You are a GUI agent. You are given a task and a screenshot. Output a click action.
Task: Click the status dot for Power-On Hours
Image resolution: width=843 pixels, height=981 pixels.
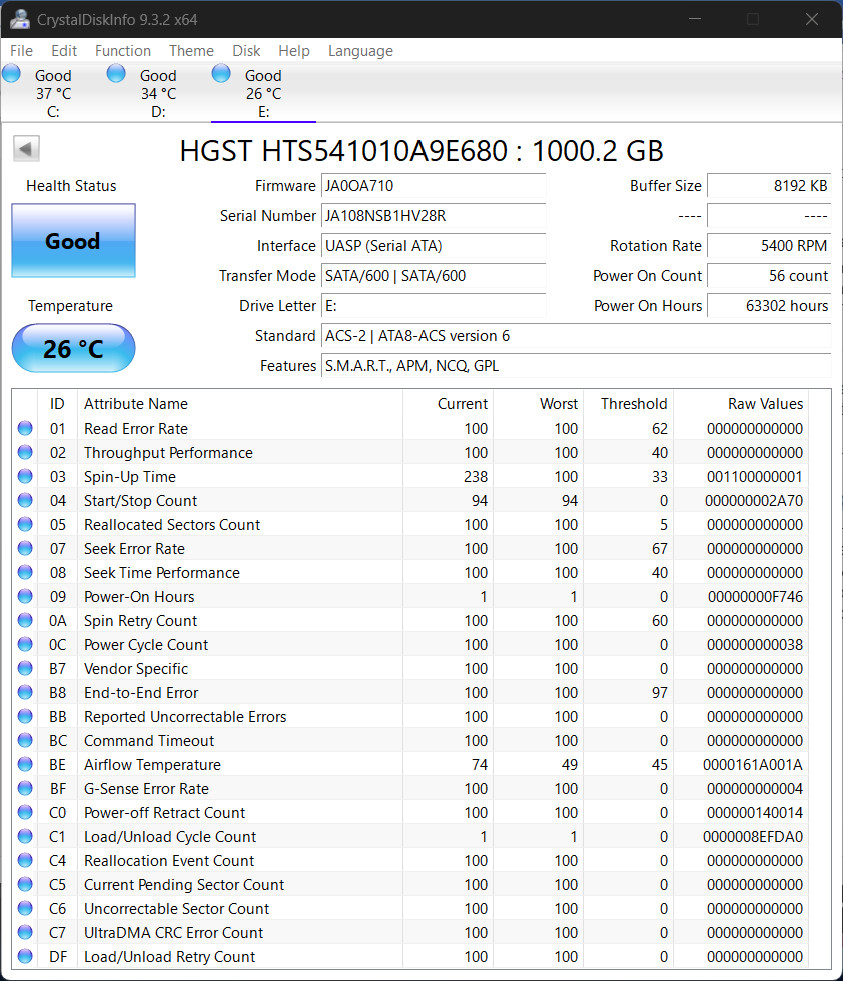pyautogui.click(x=25, y=596)
